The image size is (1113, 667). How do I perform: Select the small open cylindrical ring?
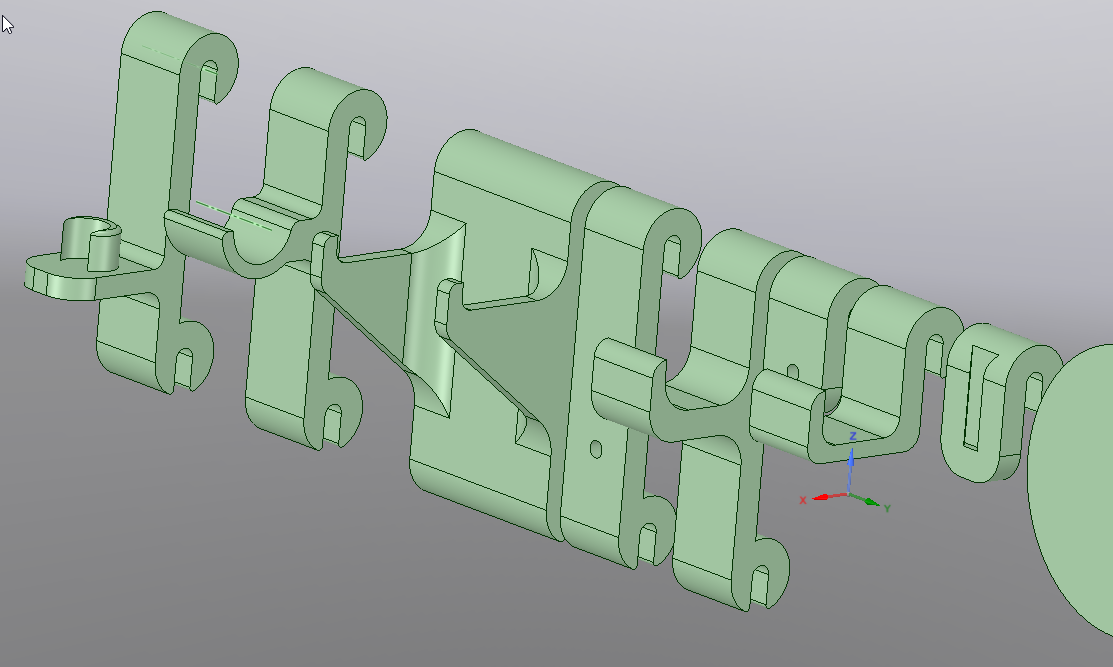[91, 244]
